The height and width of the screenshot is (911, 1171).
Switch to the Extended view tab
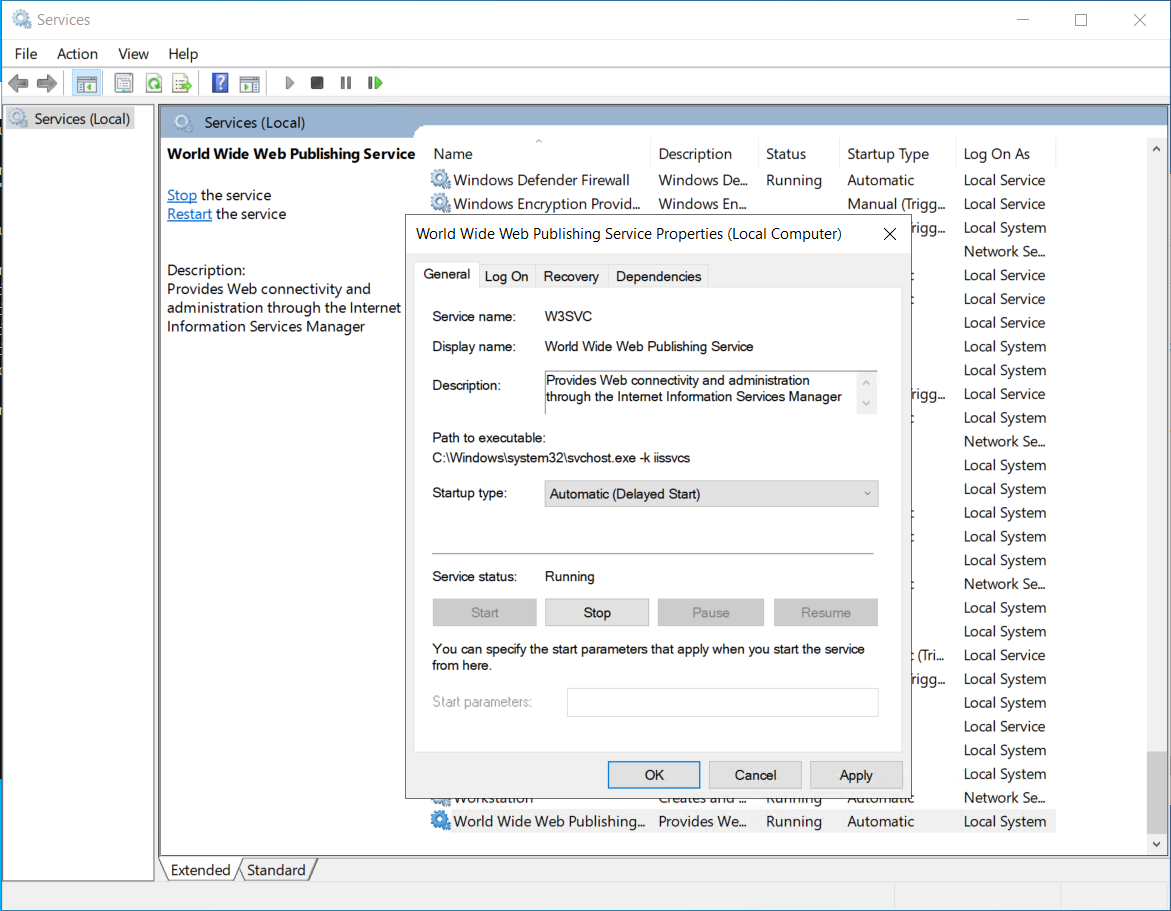tap(200, 870)
